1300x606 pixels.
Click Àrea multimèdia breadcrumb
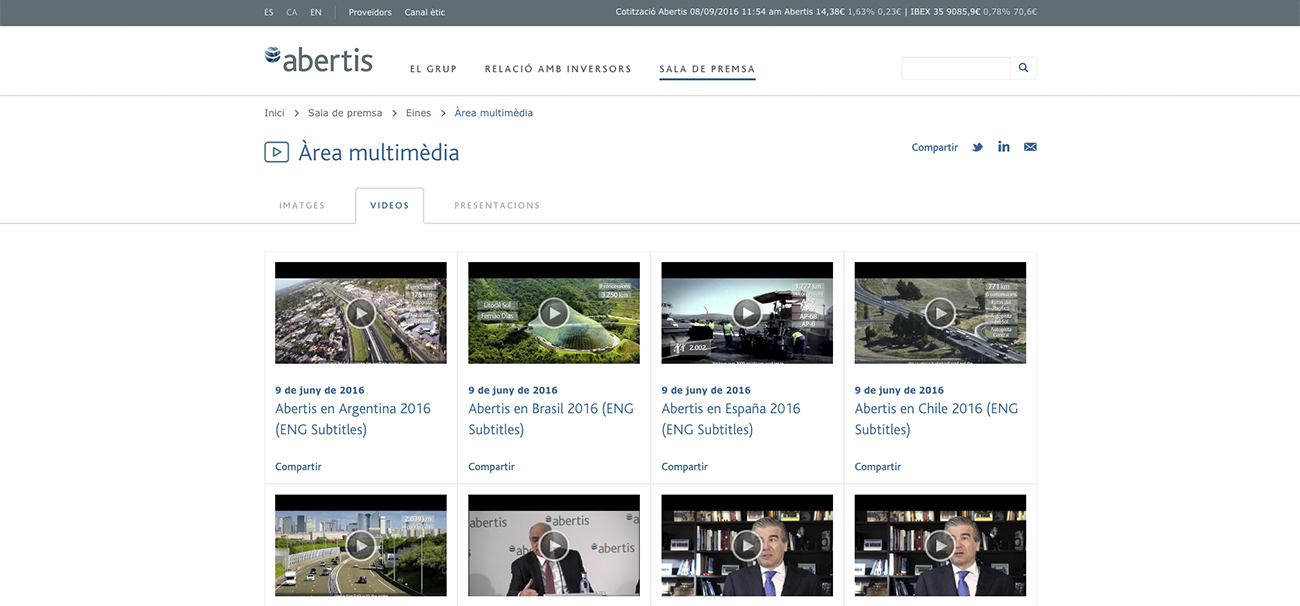494,113
